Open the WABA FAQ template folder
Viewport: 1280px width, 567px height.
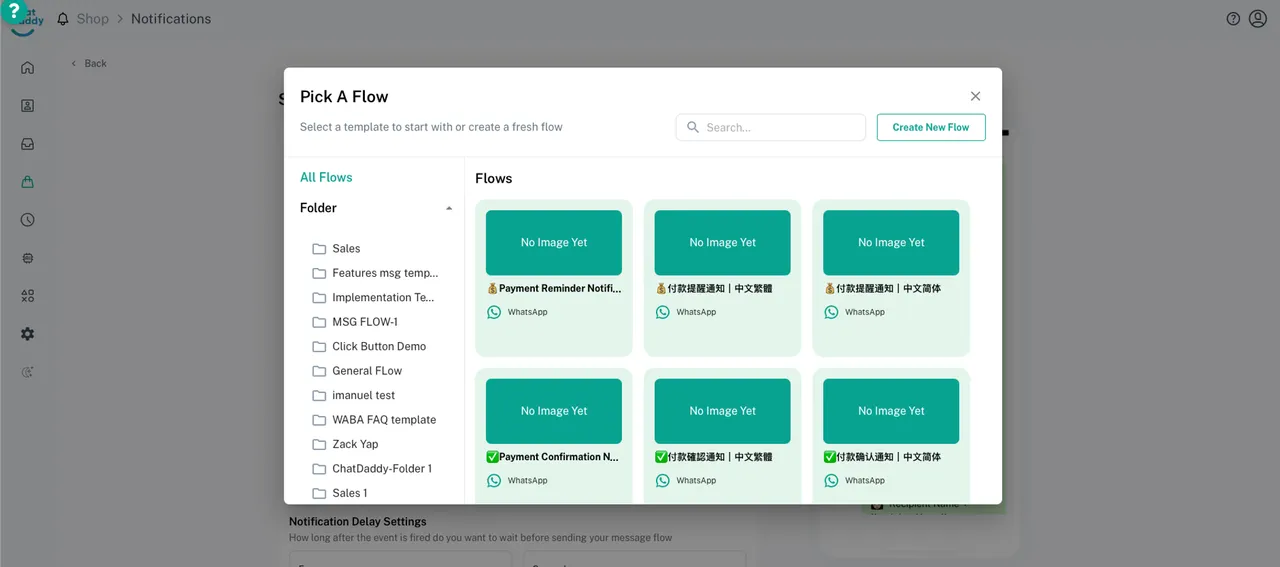pyautogui.click(x=383, y=420)
